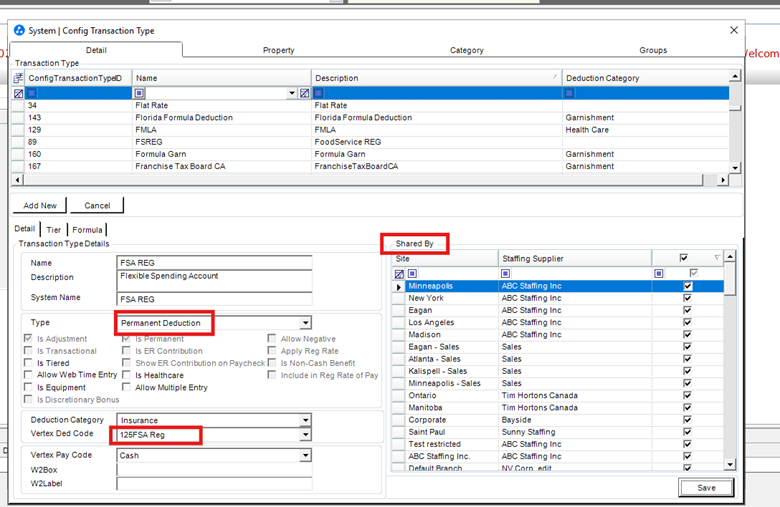This screenshot has width=780, height=507.
Task: Click filter operator icon in Description column
Action: click(319, 93)
